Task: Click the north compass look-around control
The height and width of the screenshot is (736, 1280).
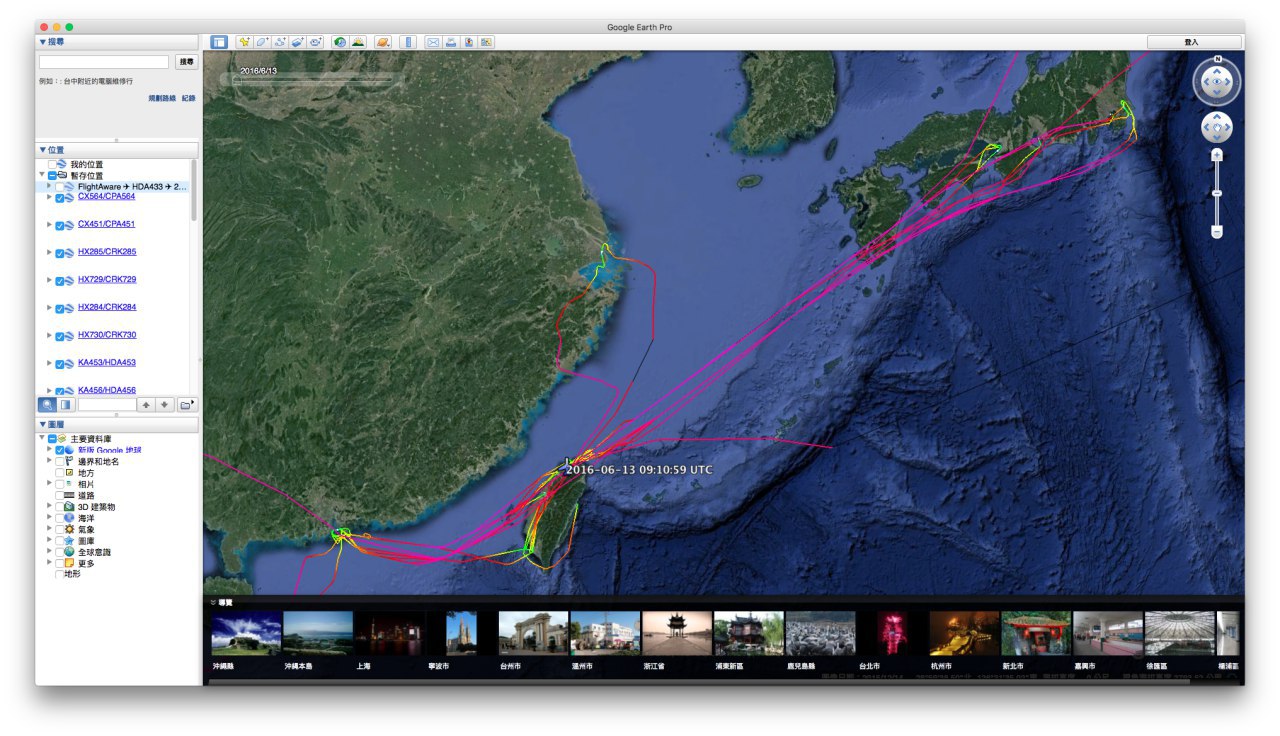Action: [x=1217, y=83]
